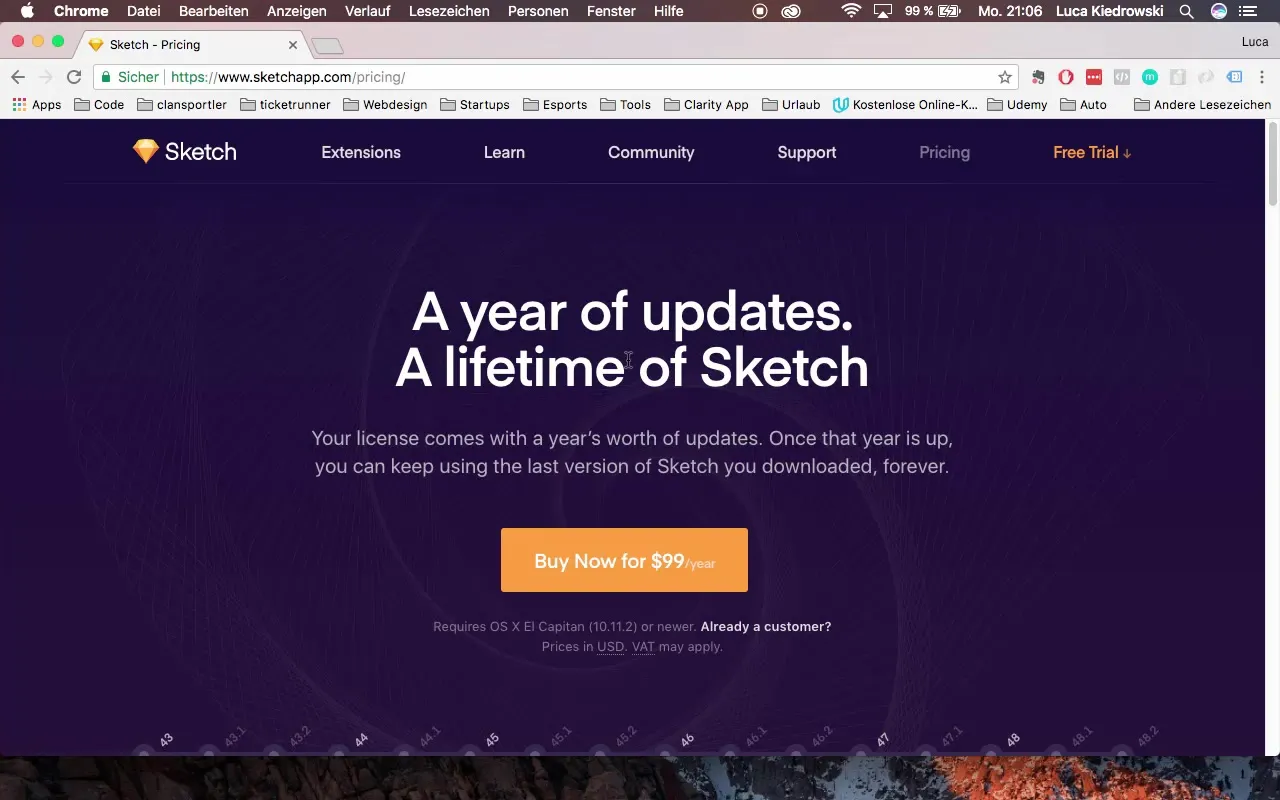Open Notification Center list icon
The width and height of the screenshot is (1280, 800).
[1248, 11]
